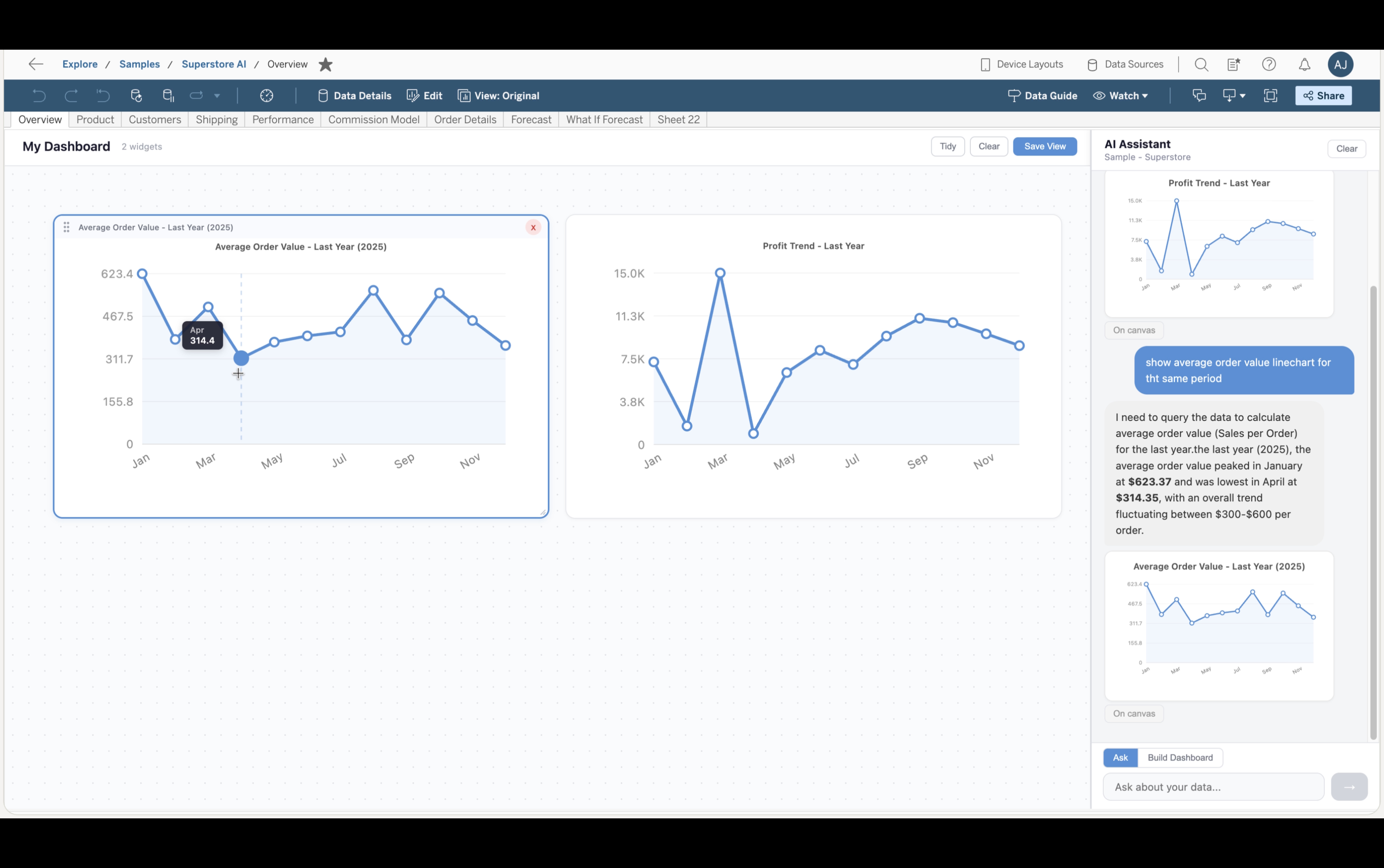The height and width of the screenshot is (868, 1384).
Task: Click the search magnifier icon
Action: tap(1200, 64)
